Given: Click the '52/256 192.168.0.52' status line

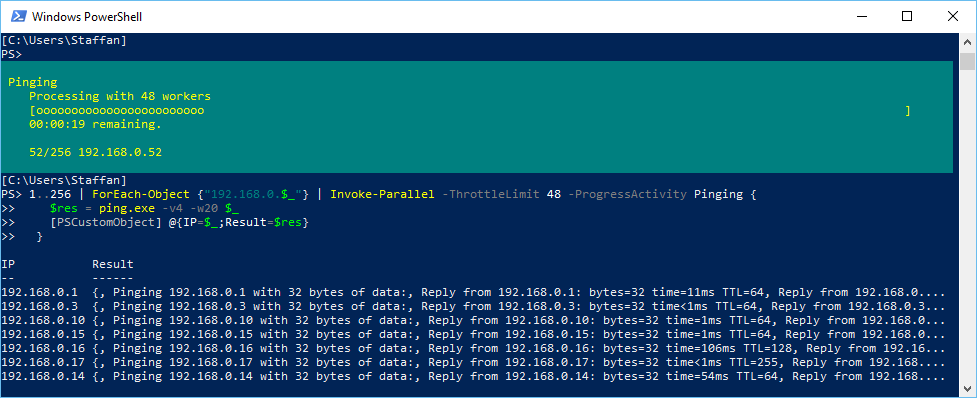Looking at the screenshot, I should (95, 152).
